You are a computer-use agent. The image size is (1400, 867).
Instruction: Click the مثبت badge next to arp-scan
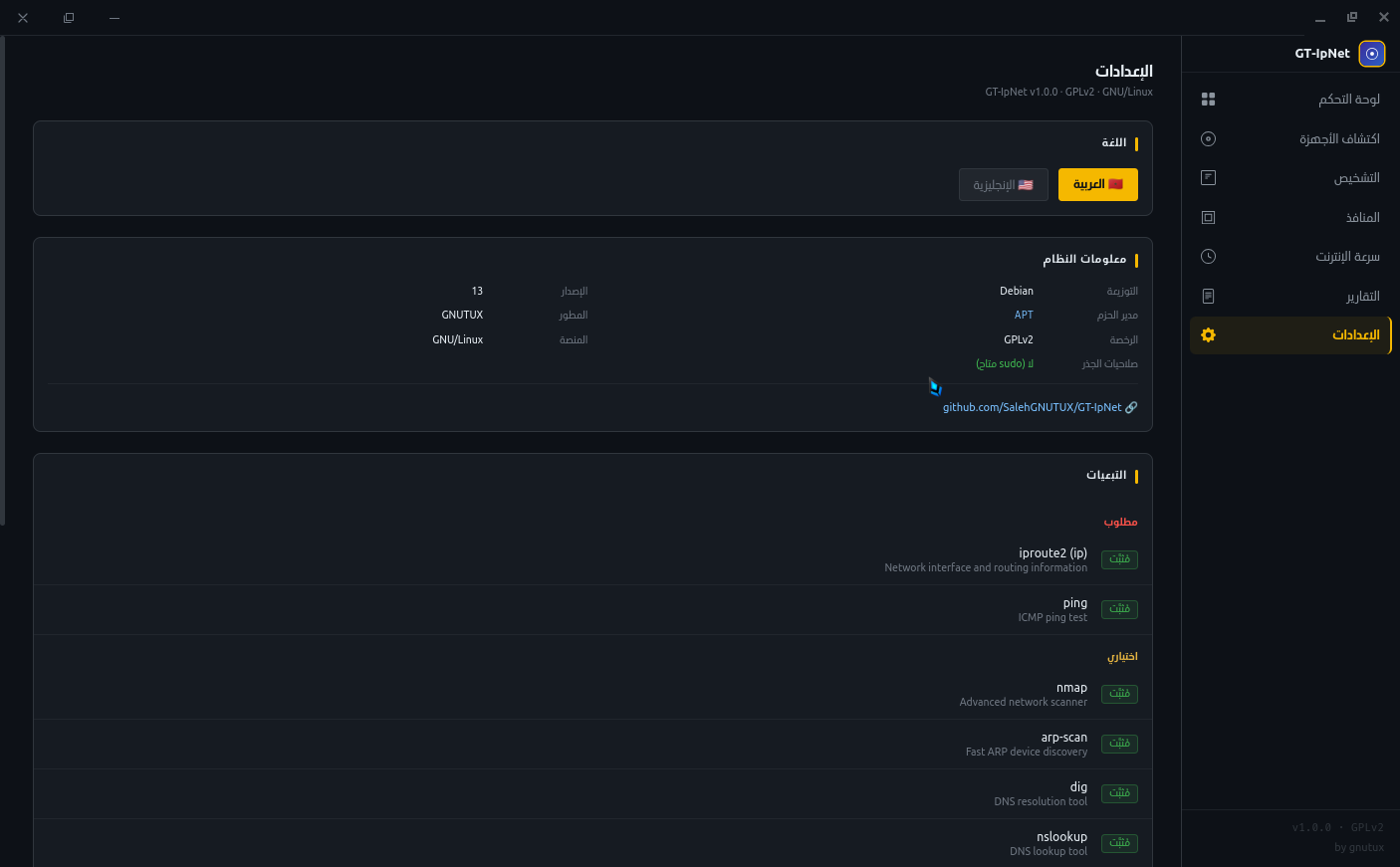point(1119,744)
